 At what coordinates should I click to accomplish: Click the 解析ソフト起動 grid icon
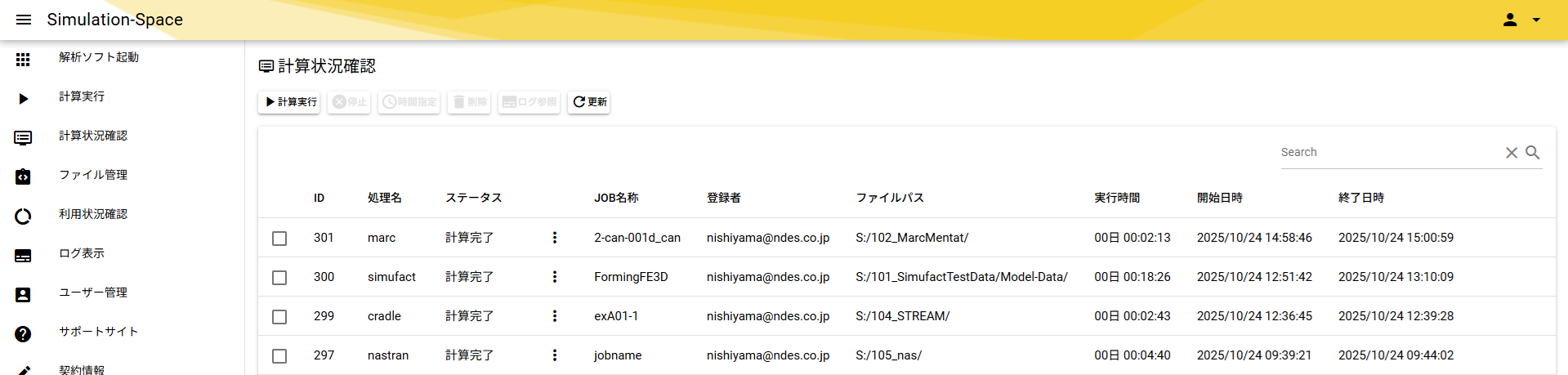tap(23, 59)
